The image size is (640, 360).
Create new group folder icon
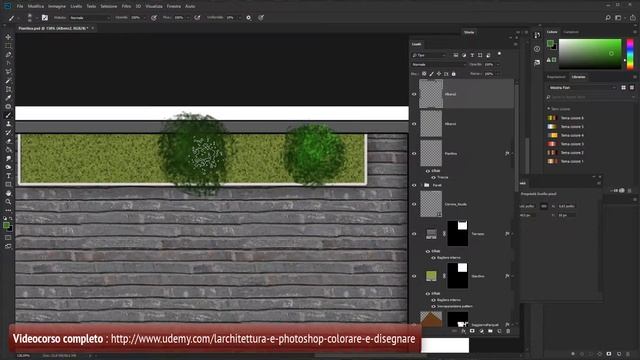[490, 331]
